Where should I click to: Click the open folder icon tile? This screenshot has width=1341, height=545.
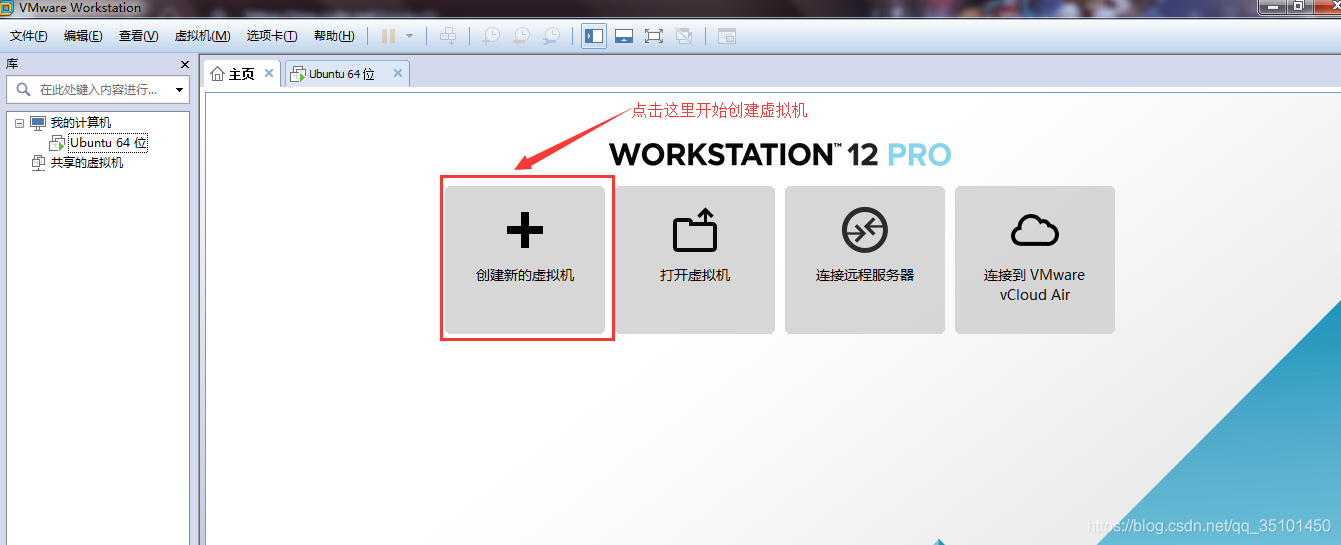(695, 229)
